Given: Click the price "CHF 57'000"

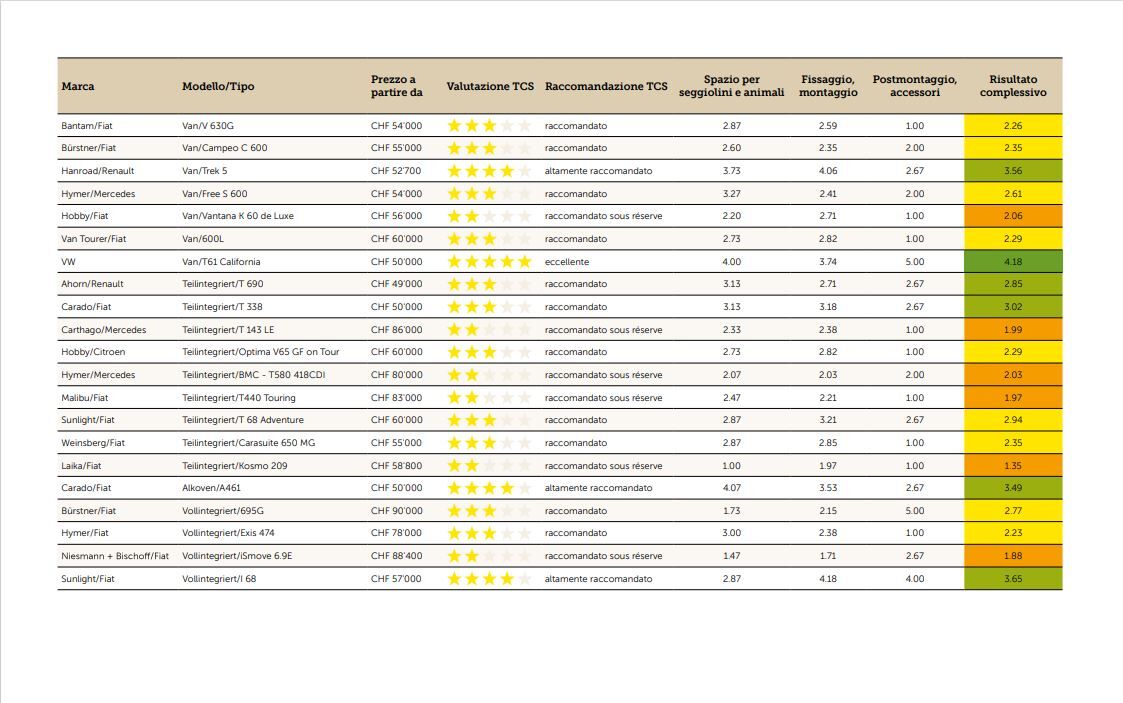Looking at the screenshot, I should [396, 579].
